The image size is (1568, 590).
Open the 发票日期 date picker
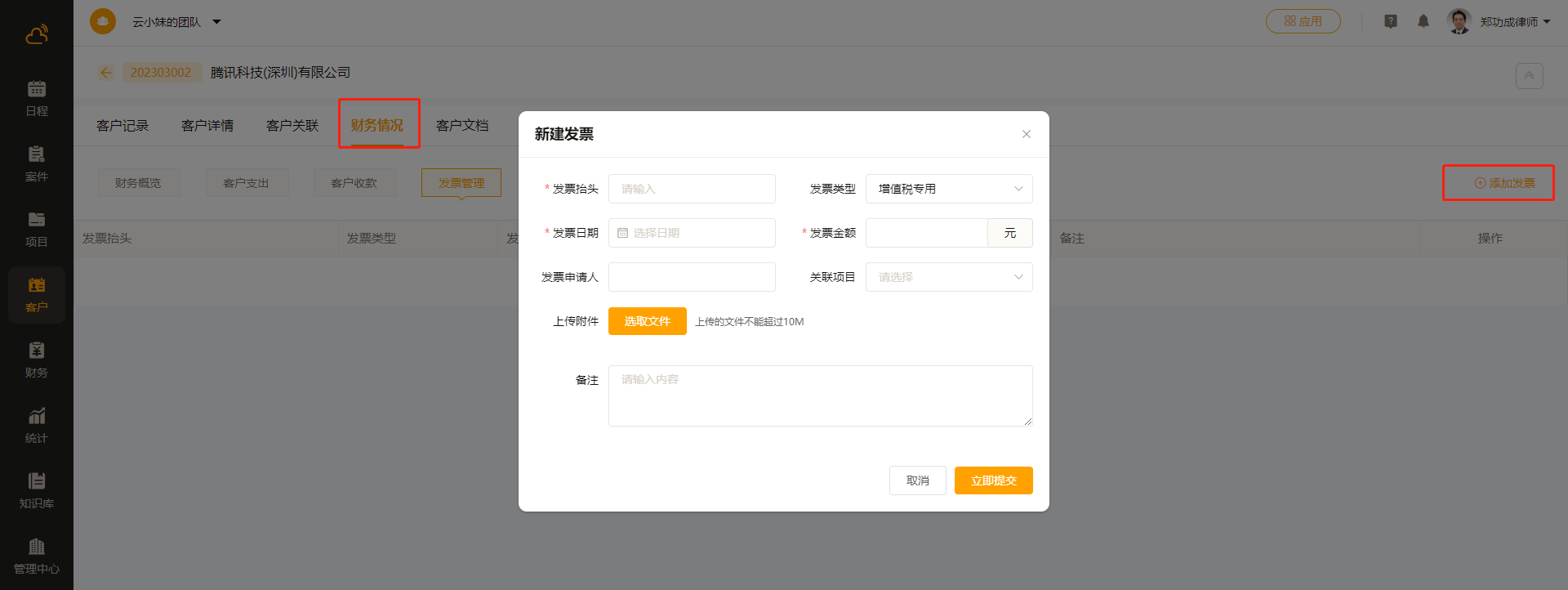point(692,233)
